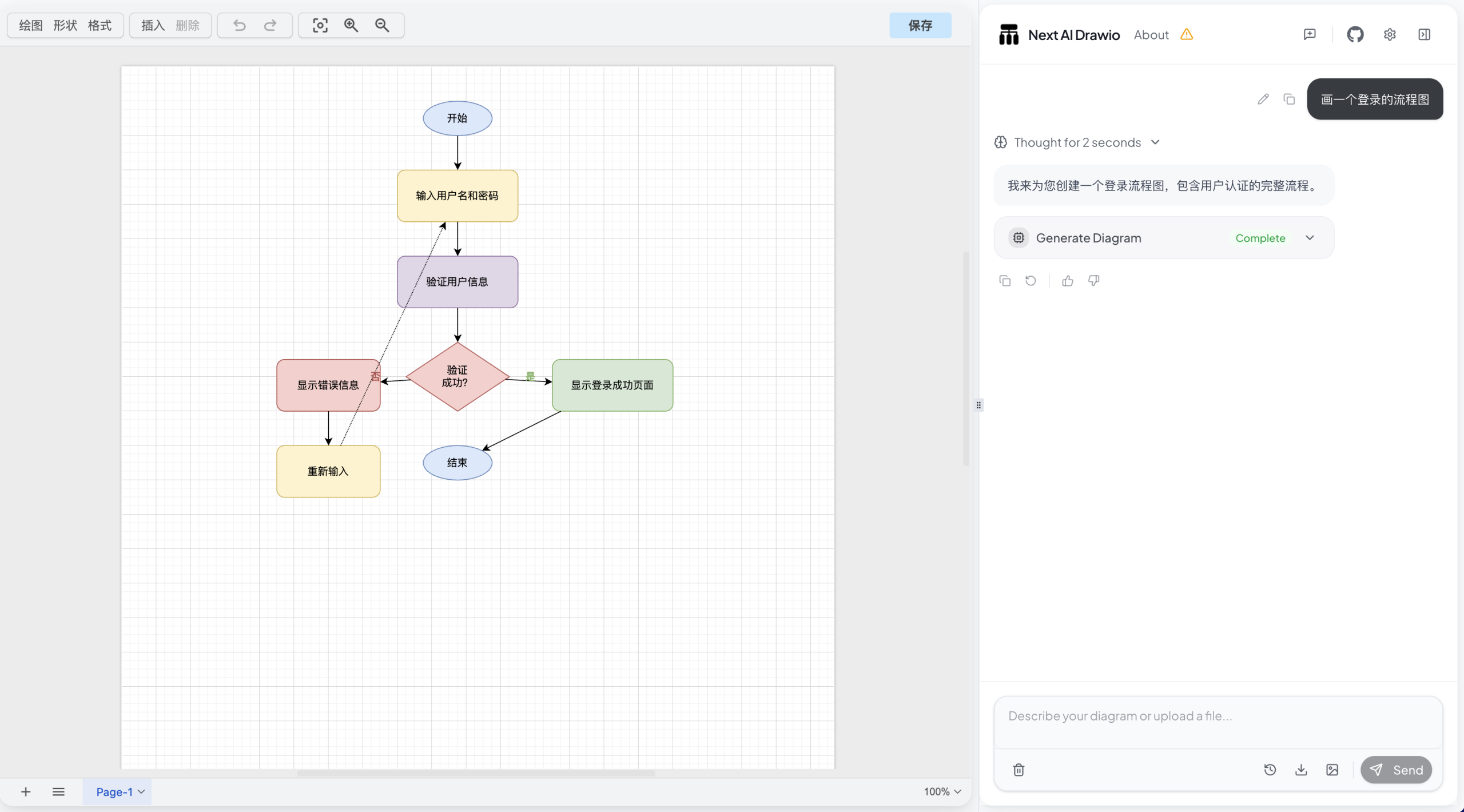Click the trash icon to clear chat
Image resolution: width=1464 pixels, height=812 pixels.
(x=1019, y=770)
